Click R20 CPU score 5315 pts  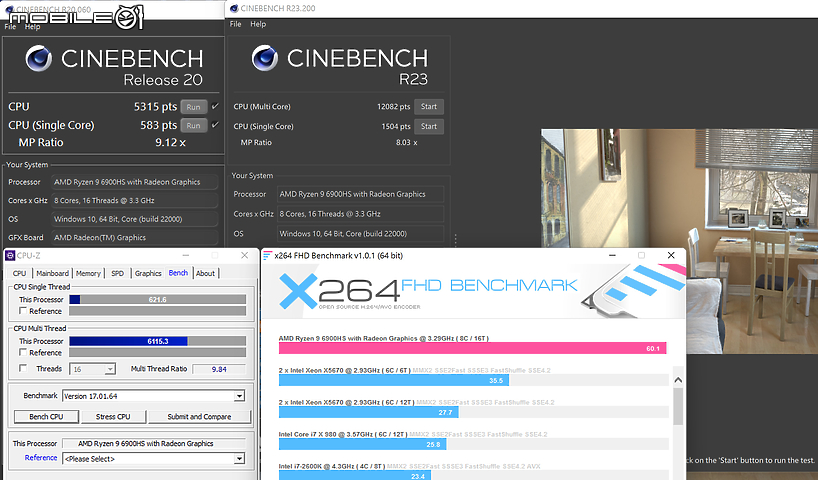pyautogui.click(x=155, y=106)
